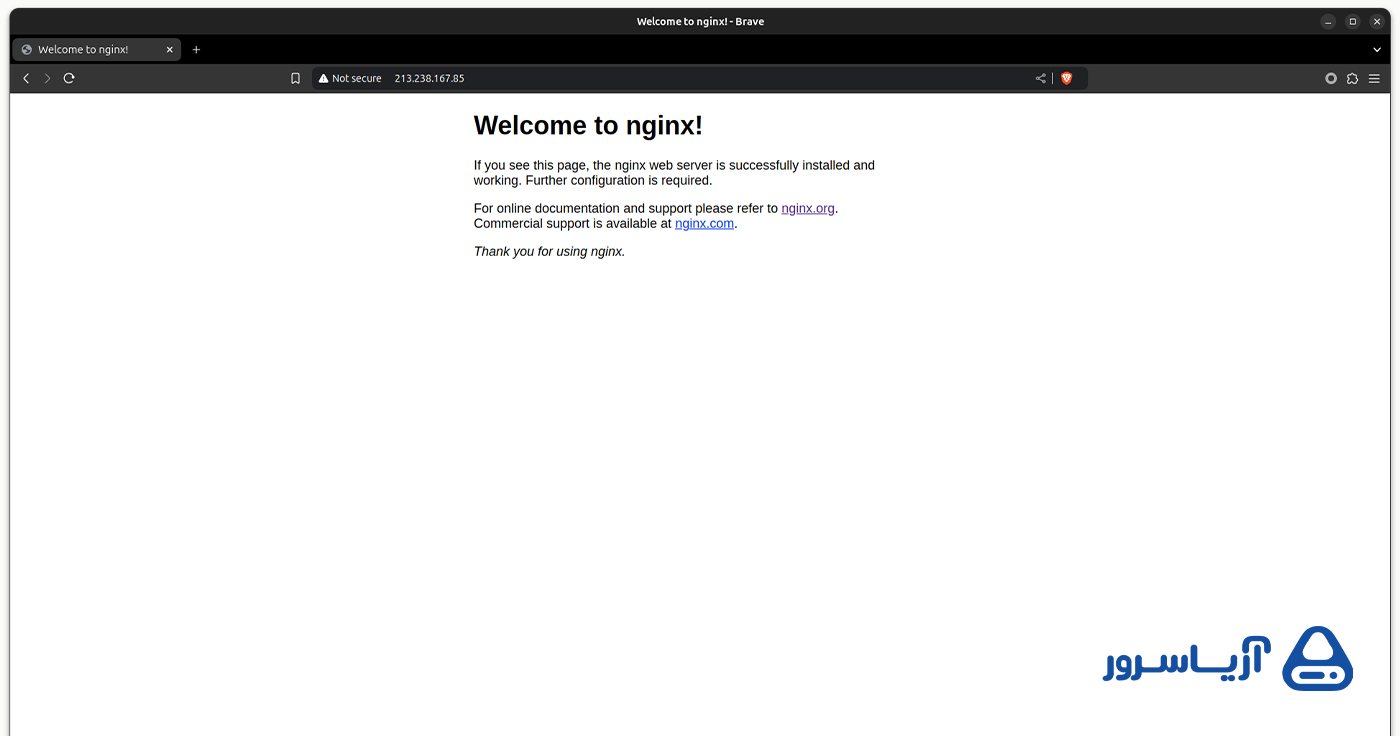Open Brave Rewards icon in toolbar
This screenshot has height=736, width=1400.
(x=1331, y=78)
